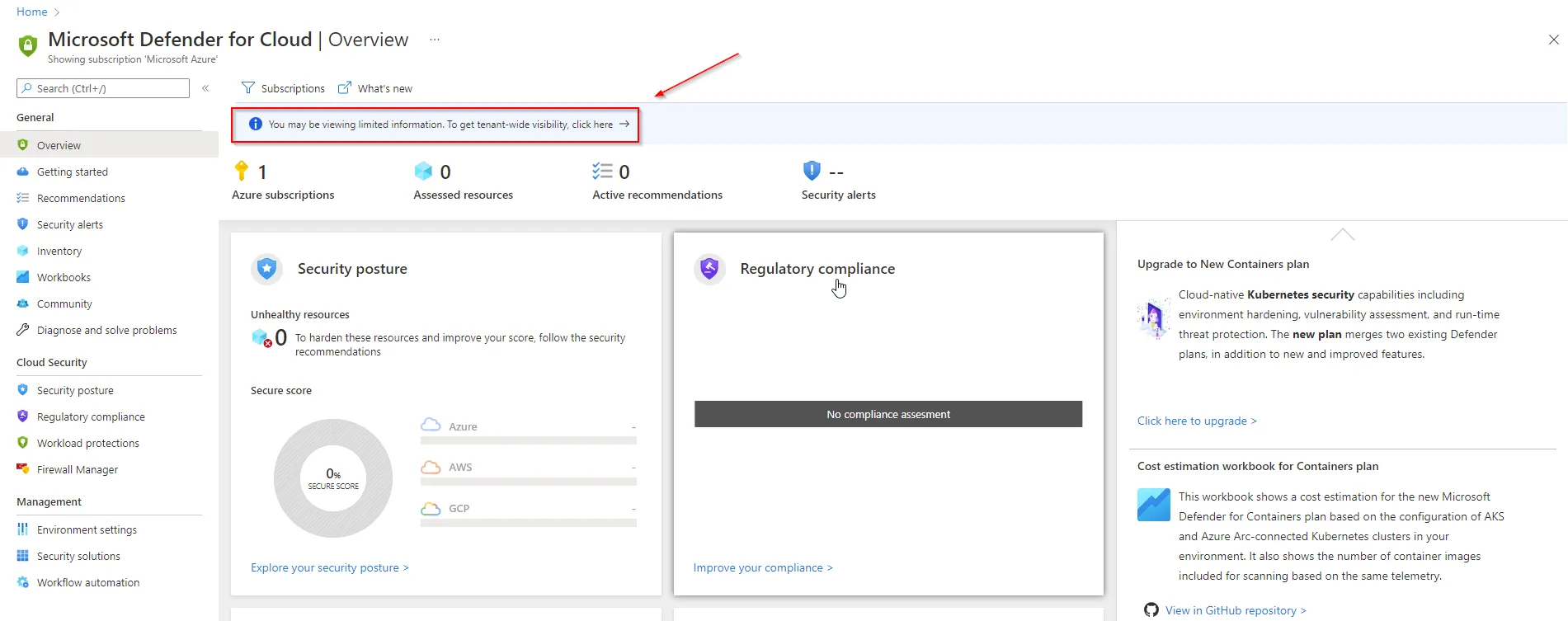The width and height of the screenshot is (1568, 621).
Task: Open What's new from toolbar
Action: [x=375, y=88]
